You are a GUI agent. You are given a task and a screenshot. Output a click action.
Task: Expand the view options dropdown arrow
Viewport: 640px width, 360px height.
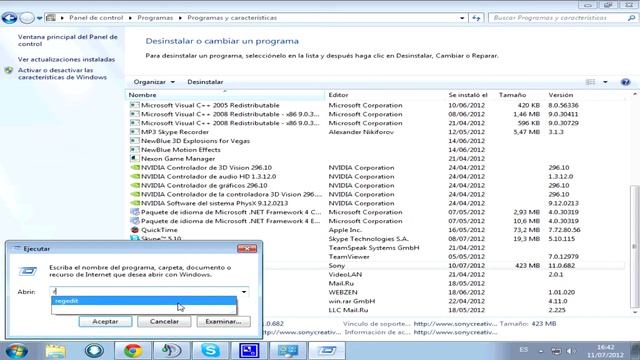tap(605, 82)
